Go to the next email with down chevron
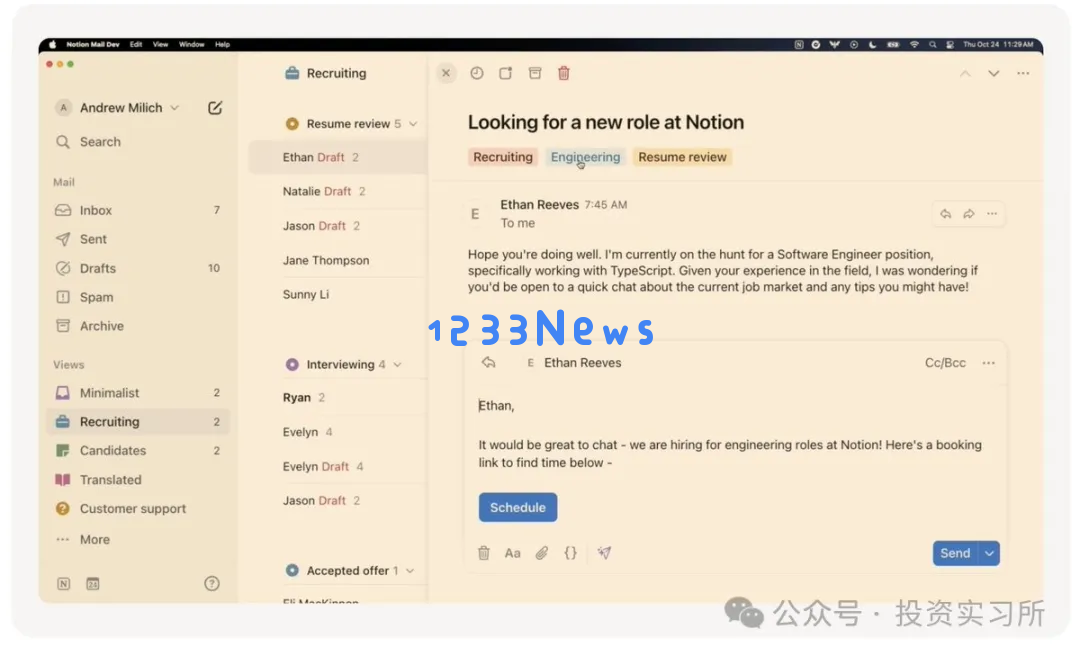1080x656 pixels. point(993,73)
